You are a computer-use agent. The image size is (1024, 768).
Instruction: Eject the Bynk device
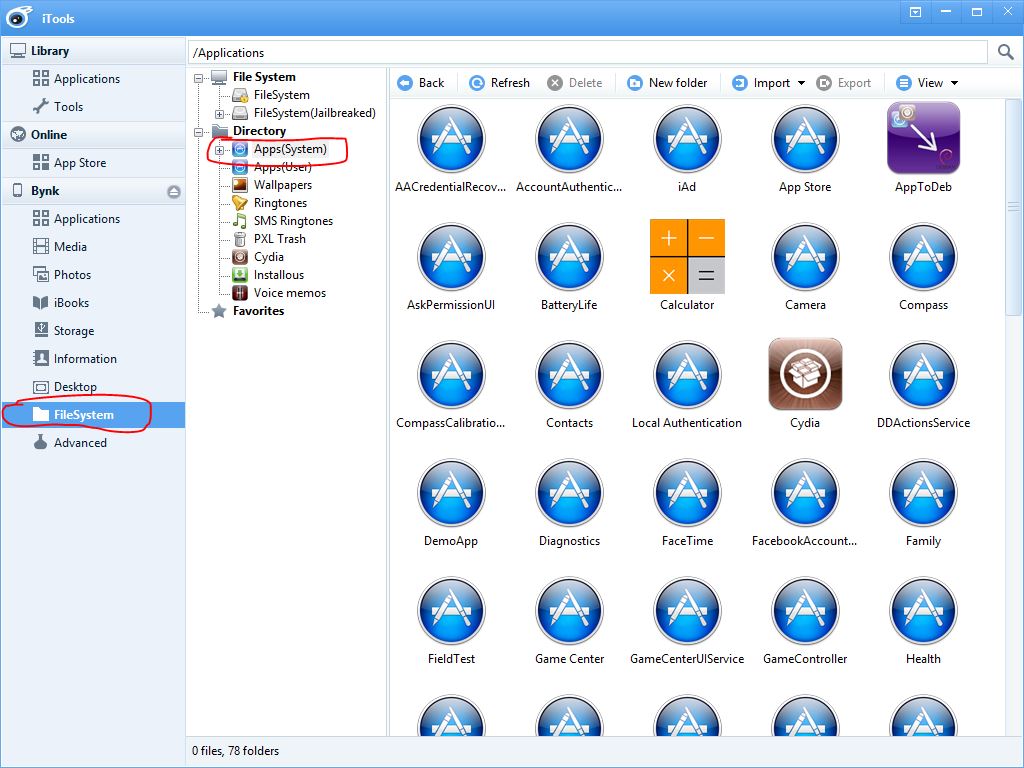coord(174,191)
